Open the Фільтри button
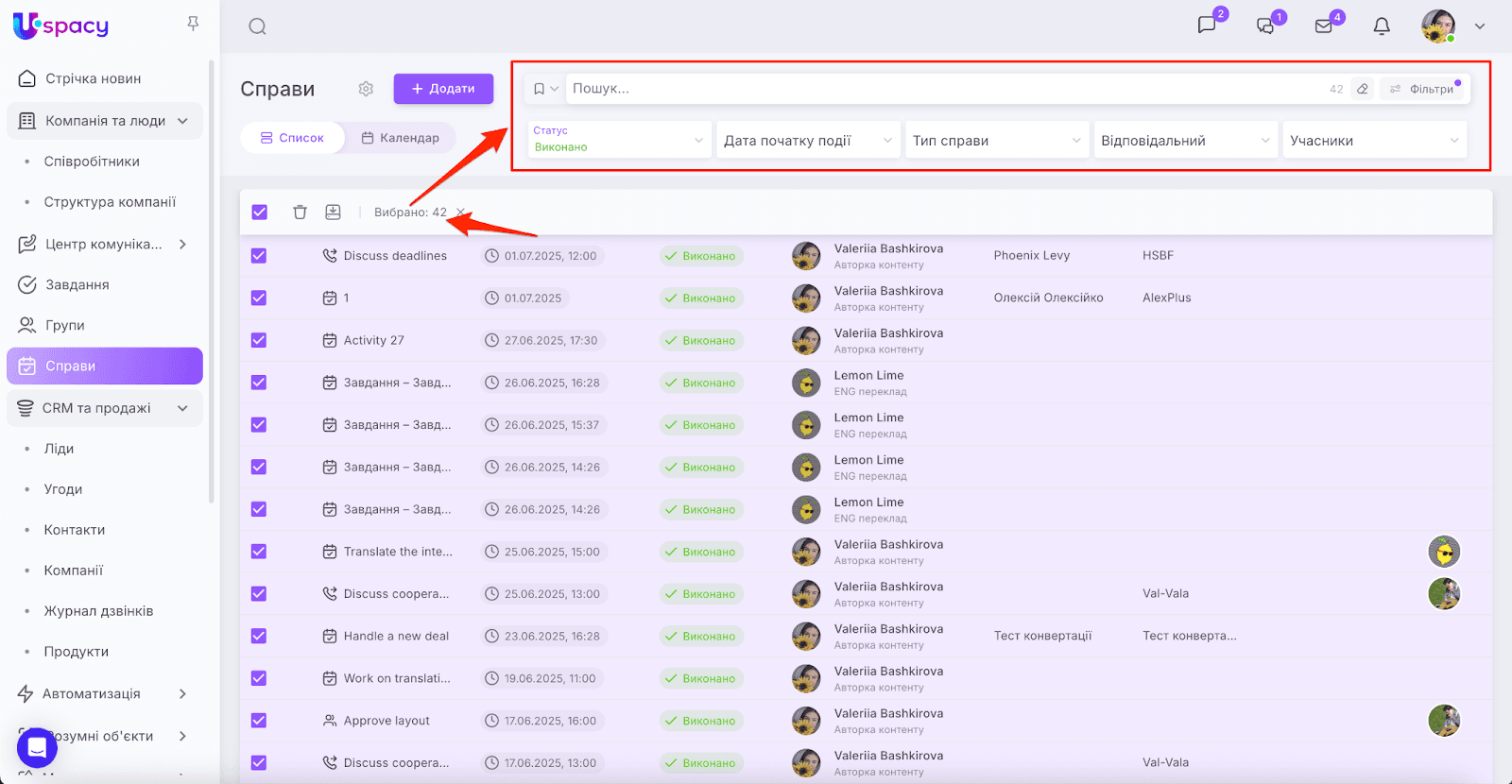The width and height of the screenshot is (1512, 784). point(1422,89)
